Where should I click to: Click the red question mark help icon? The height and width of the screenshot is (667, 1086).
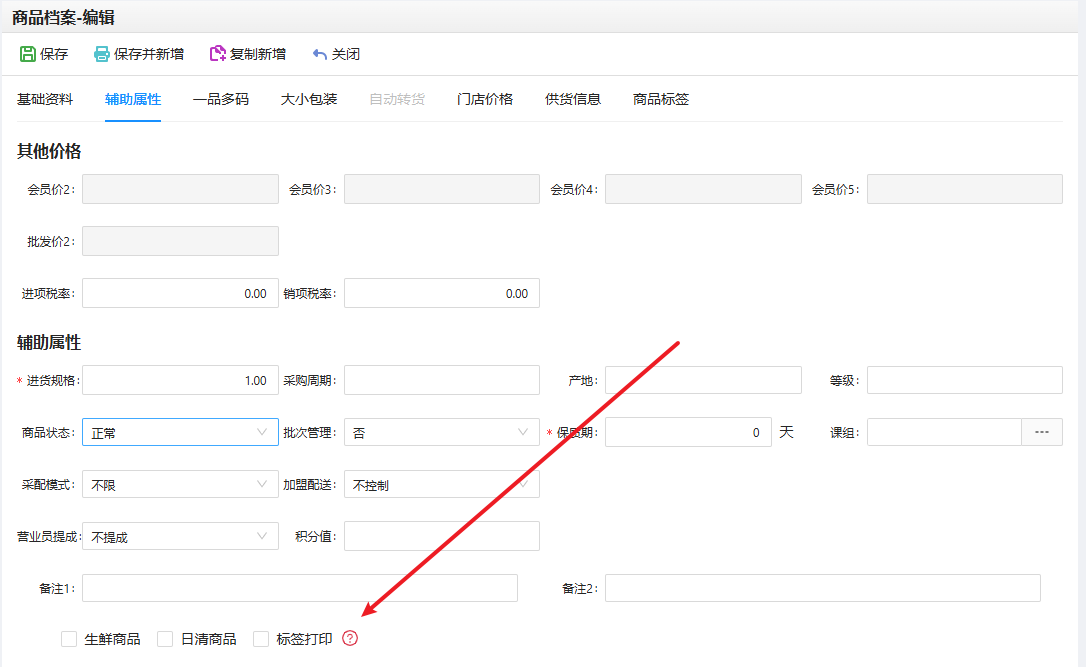tap(350, 638)
